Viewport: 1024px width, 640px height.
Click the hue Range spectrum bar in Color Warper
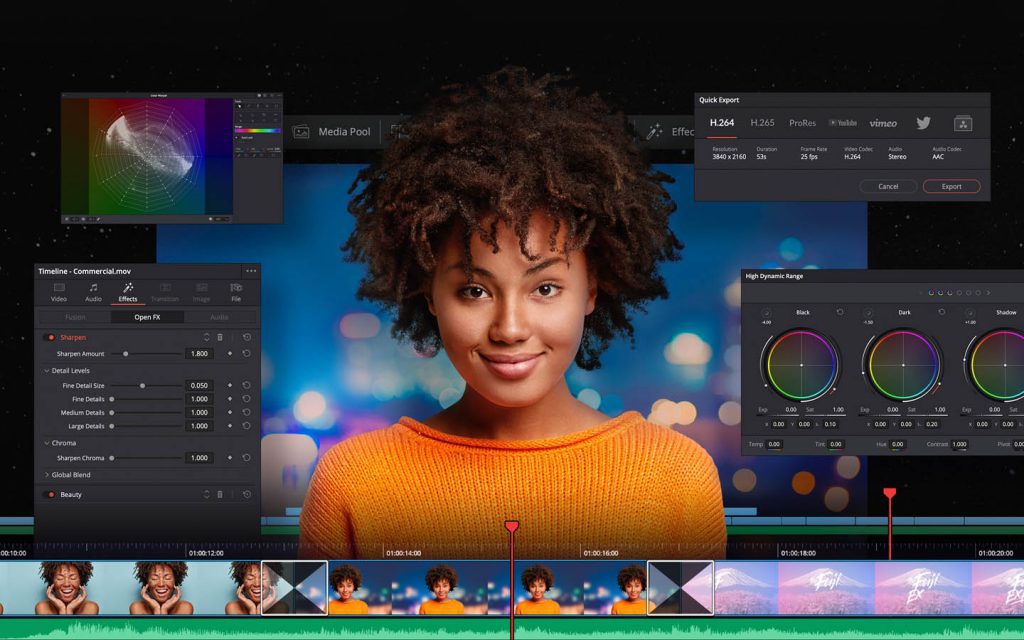pos(258,131)
